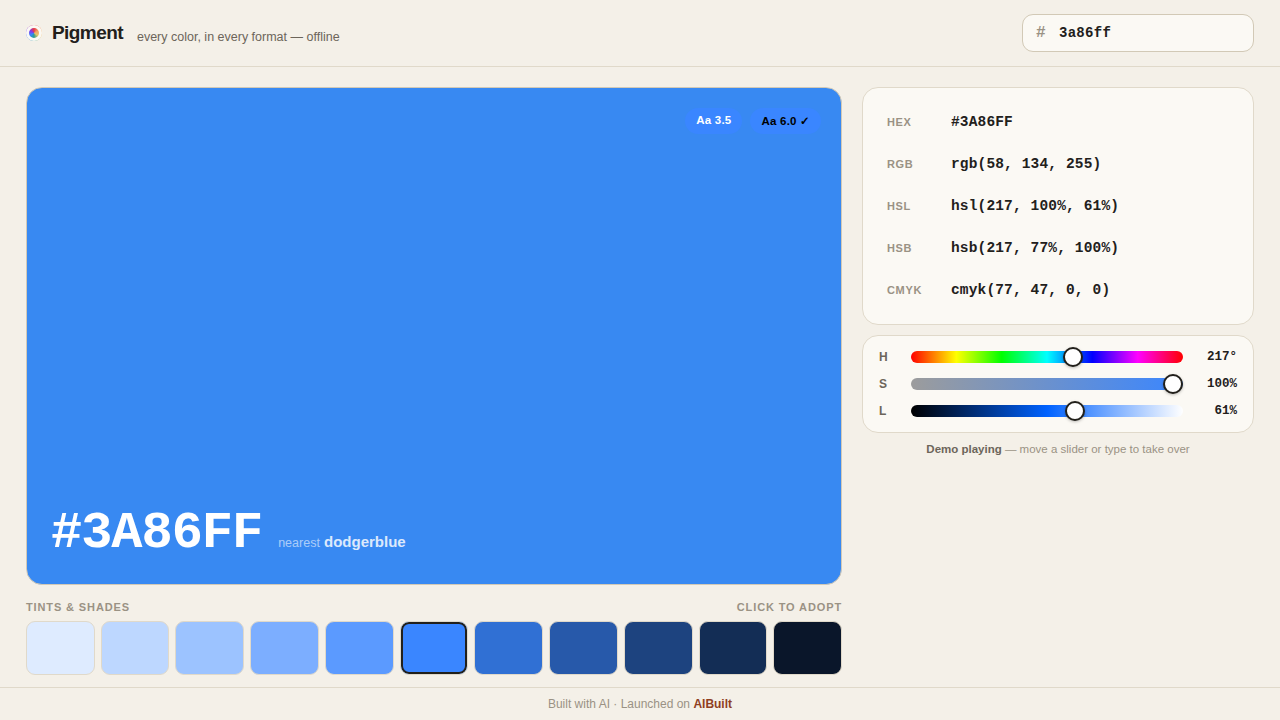
Task: Adopt the tint just lighter than the current swatch
Action: pyautogui.click(x=359, y=648)
